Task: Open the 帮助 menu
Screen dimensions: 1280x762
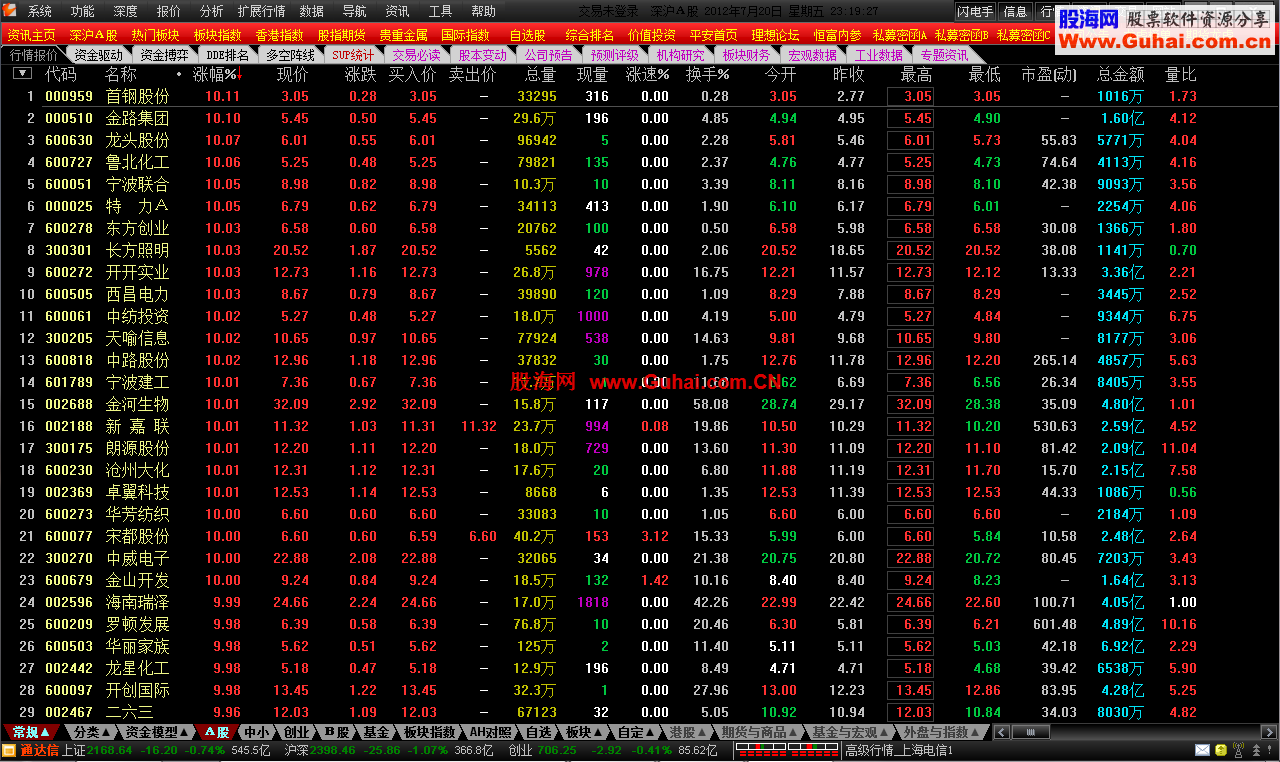Action: [x=483, y=12]
